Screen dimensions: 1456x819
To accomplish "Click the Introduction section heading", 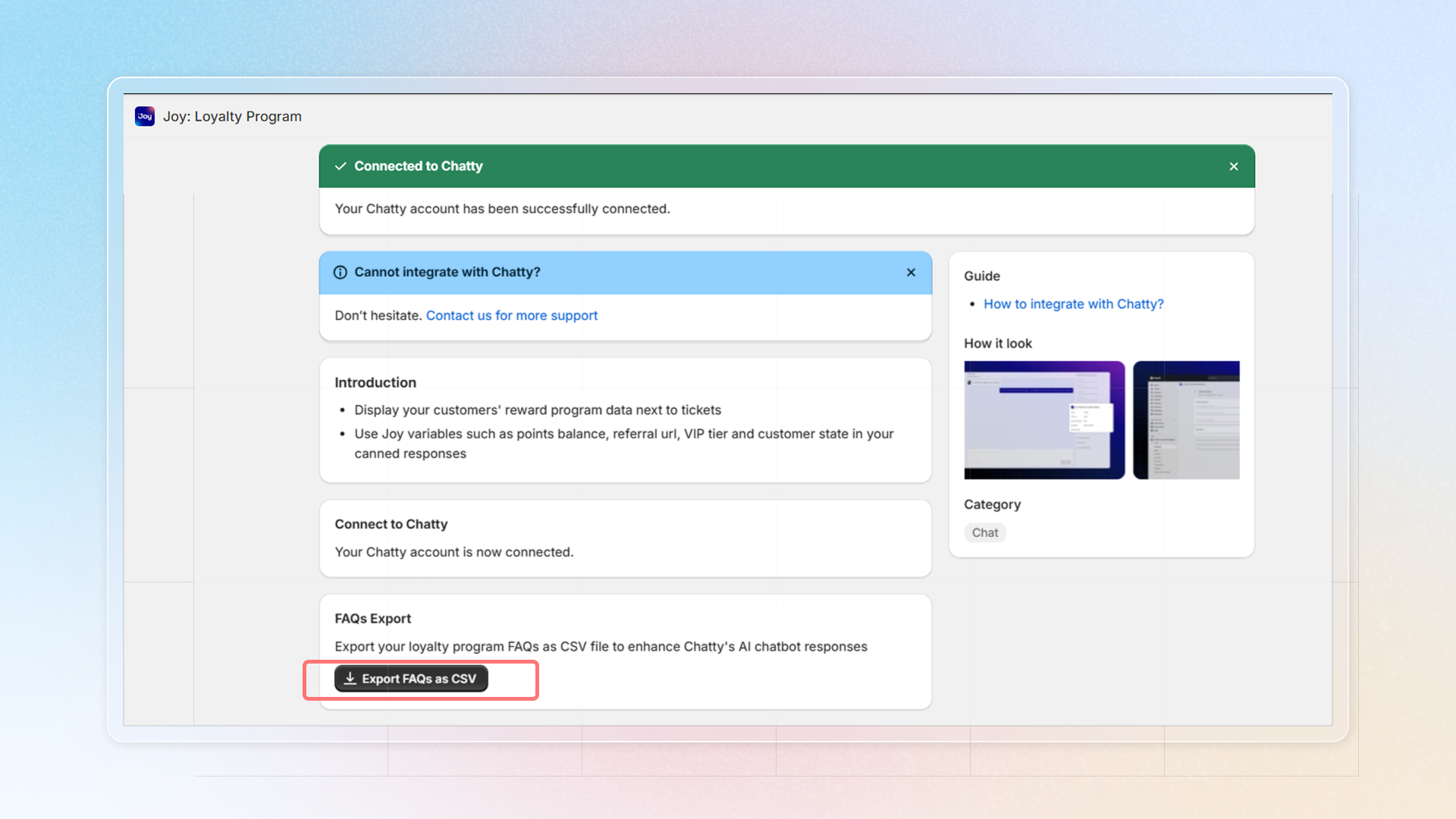I will pyautogui.click(x=375, y=382).
